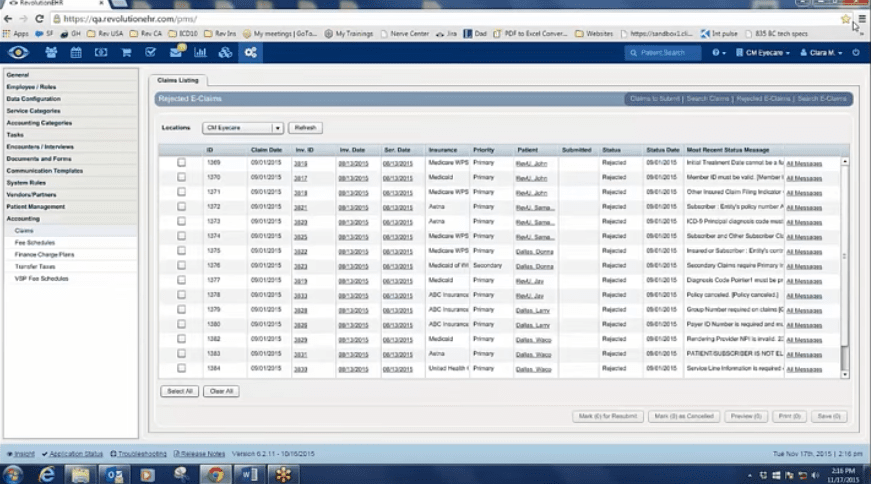
Task: Tick the checkbox for claim 1373
Action: [181, 221]
